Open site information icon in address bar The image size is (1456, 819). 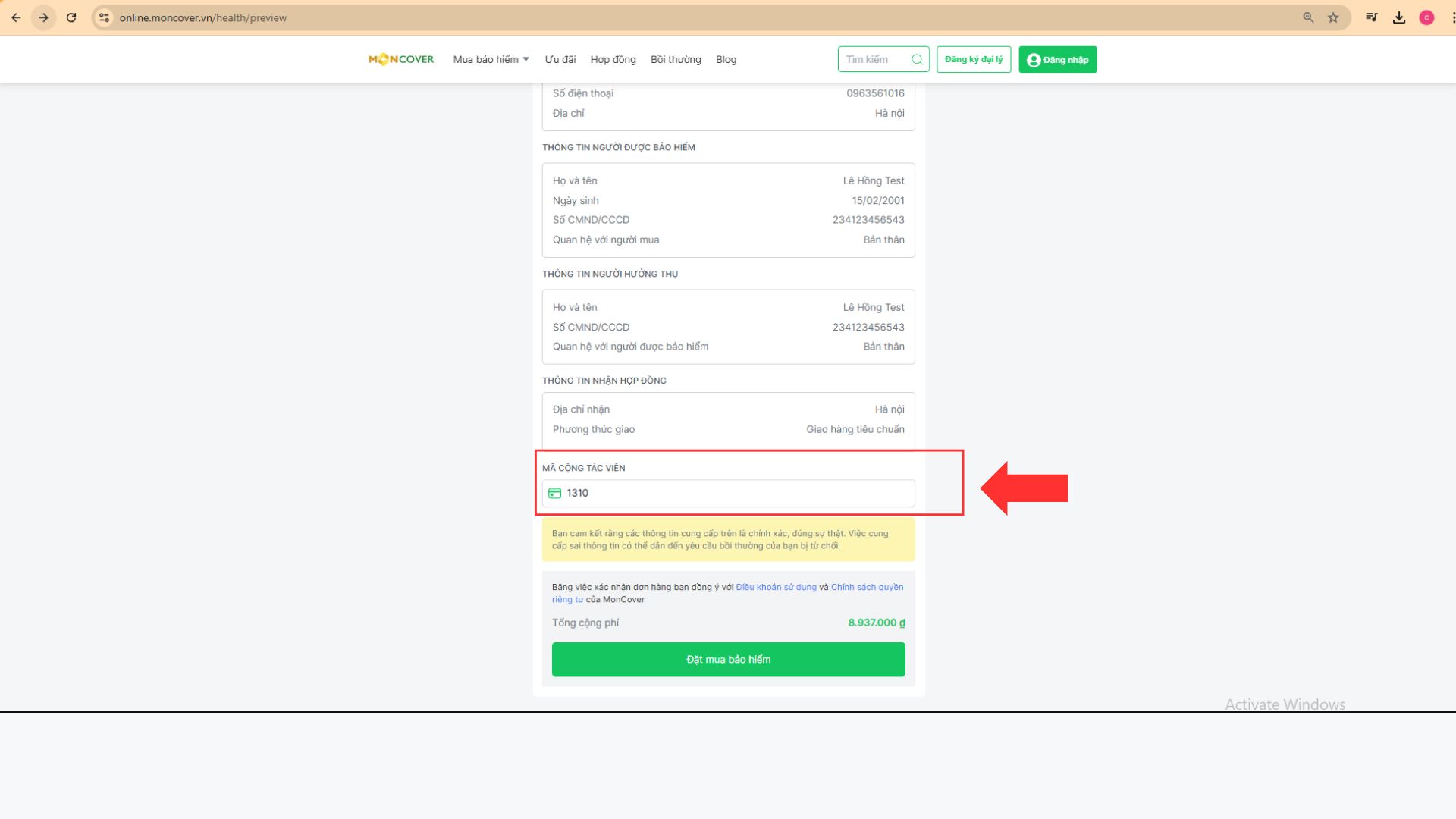pyautogui.click(x=104, y=17)
